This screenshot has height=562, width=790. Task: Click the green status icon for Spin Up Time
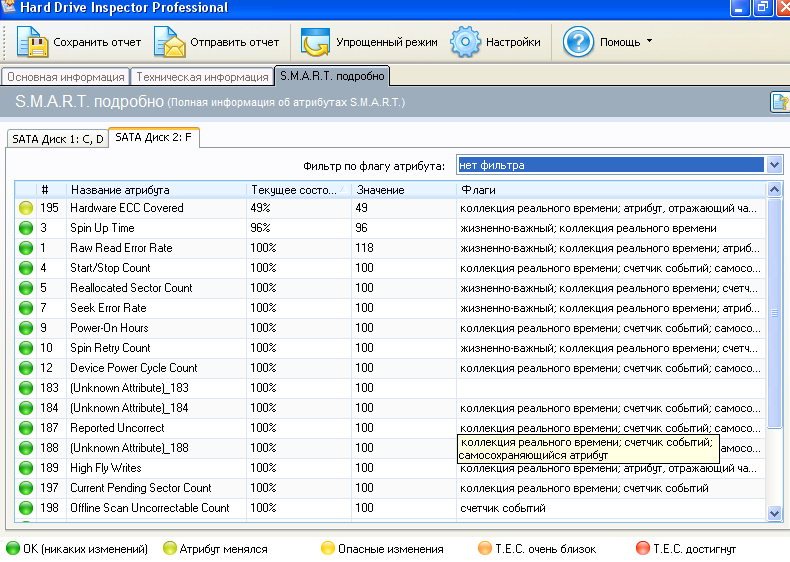point(26,228)
